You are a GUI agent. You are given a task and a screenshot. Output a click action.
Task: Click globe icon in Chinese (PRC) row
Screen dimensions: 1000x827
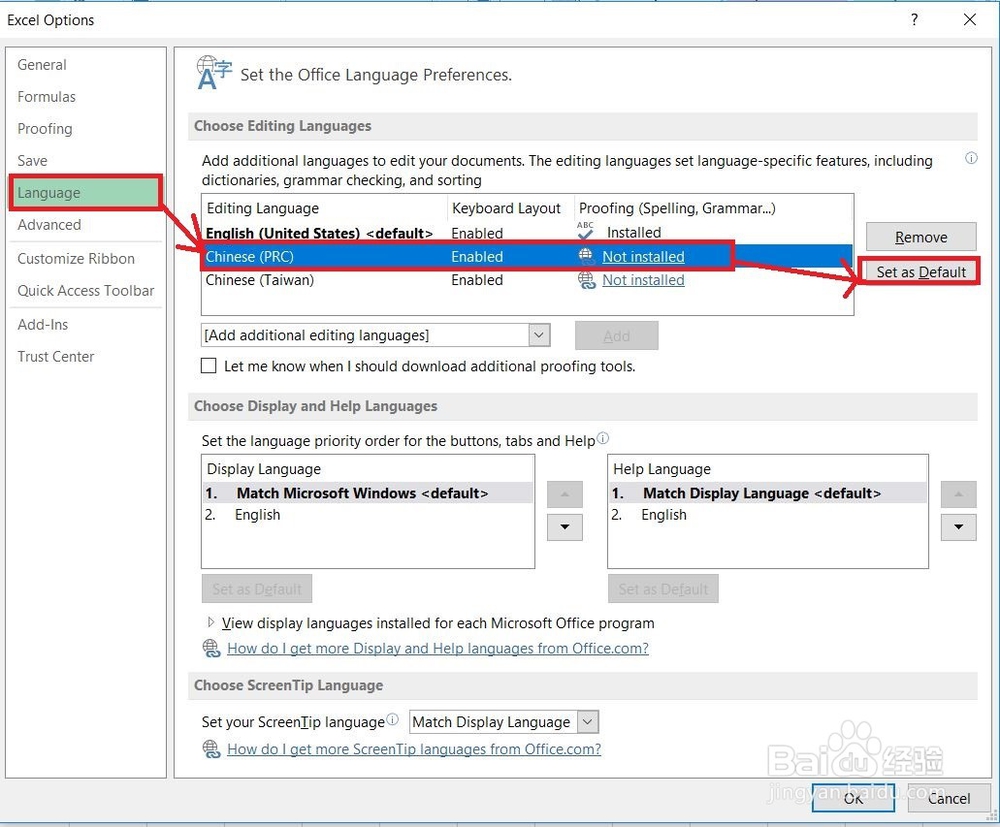[586, 256]
